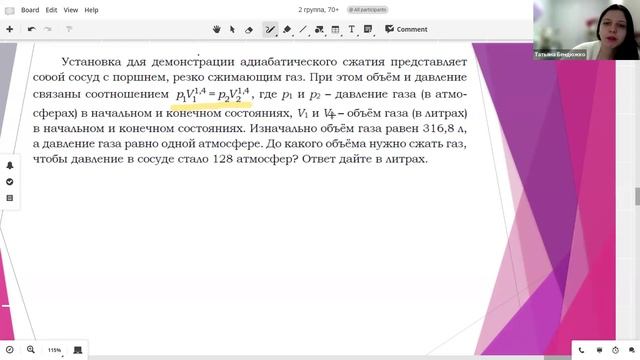Select the hand pan tool
This screenshot has width=640, height=360.
216,29
